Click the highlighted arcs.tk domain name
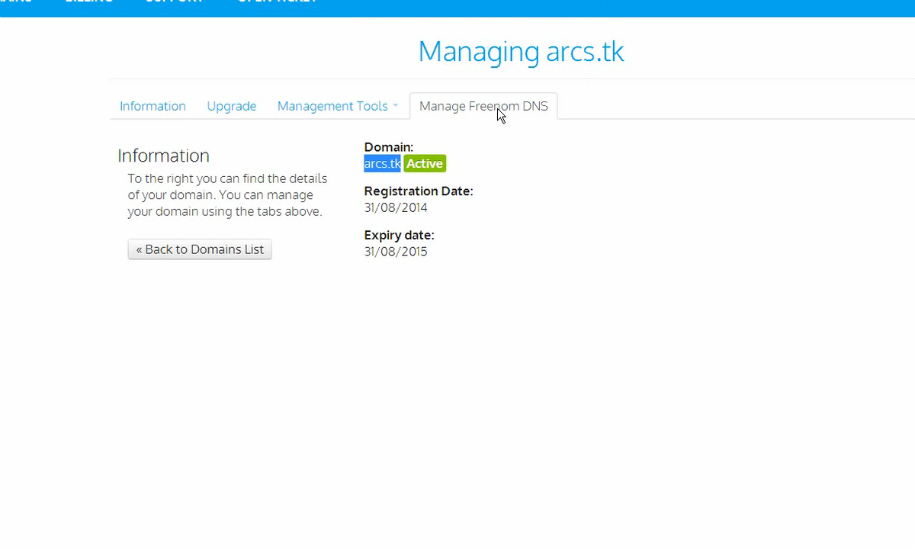This screenshot has width=915, height=549. coord(382,163)
